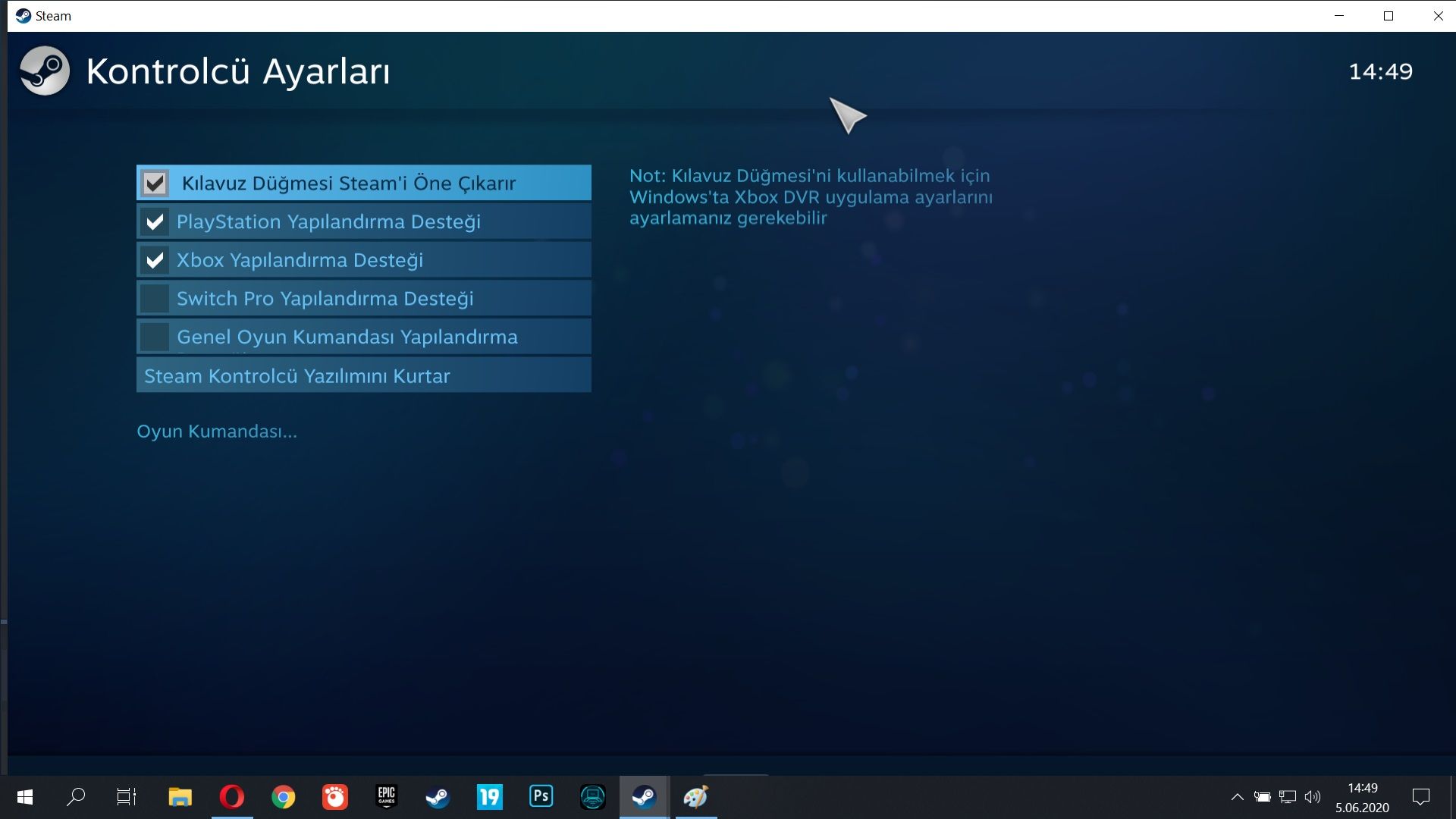Open the volume speaker control
This screenshot has height=819, width=1456.
click(x=1313, y=797)
